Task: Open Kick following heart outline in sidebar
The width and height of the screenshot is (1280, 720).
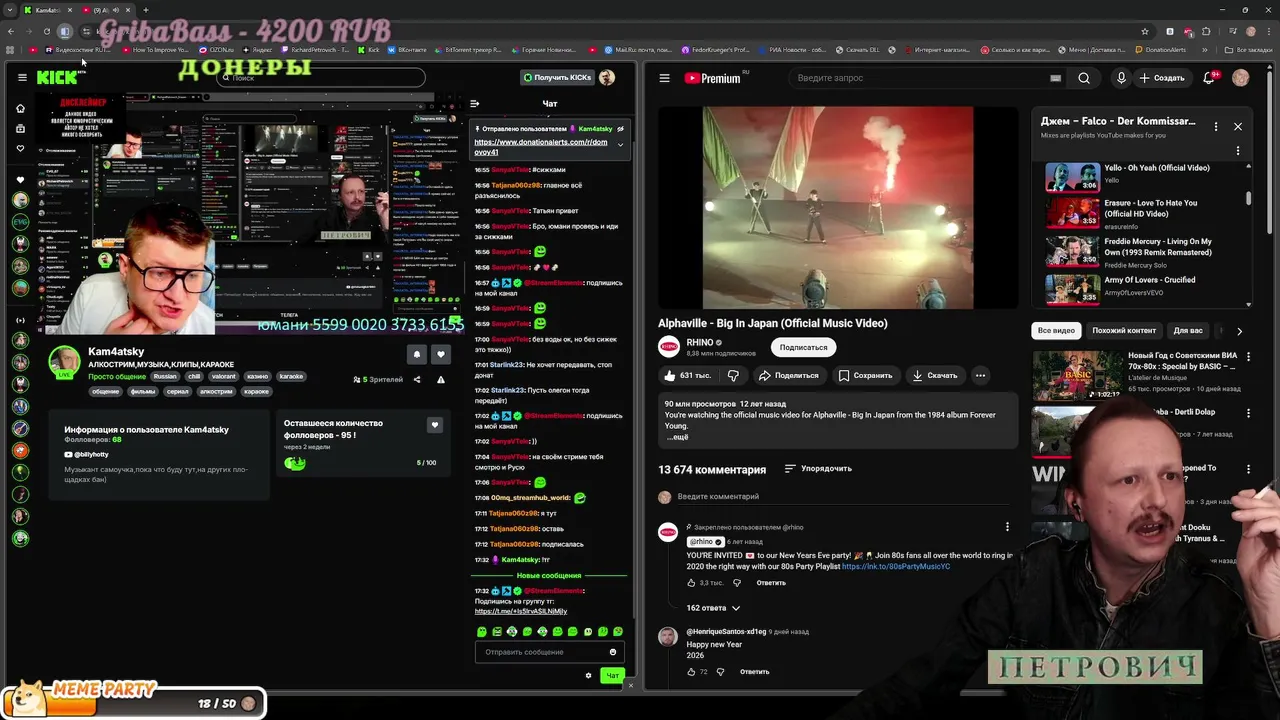Action: (x=20, y=148)
